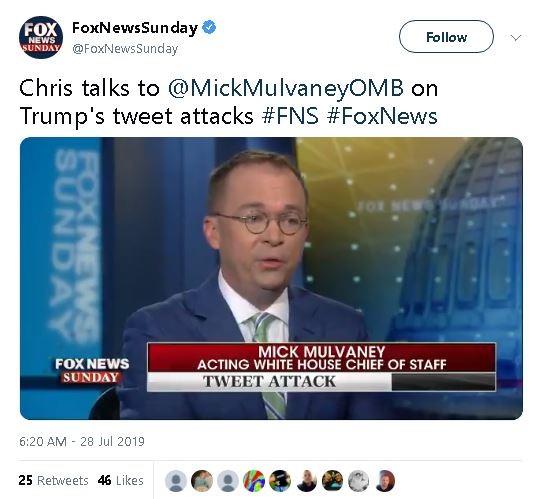Screen dimensions: 551x499
Task: Click the first gray default liker avatar
Action: click(176, 481)
